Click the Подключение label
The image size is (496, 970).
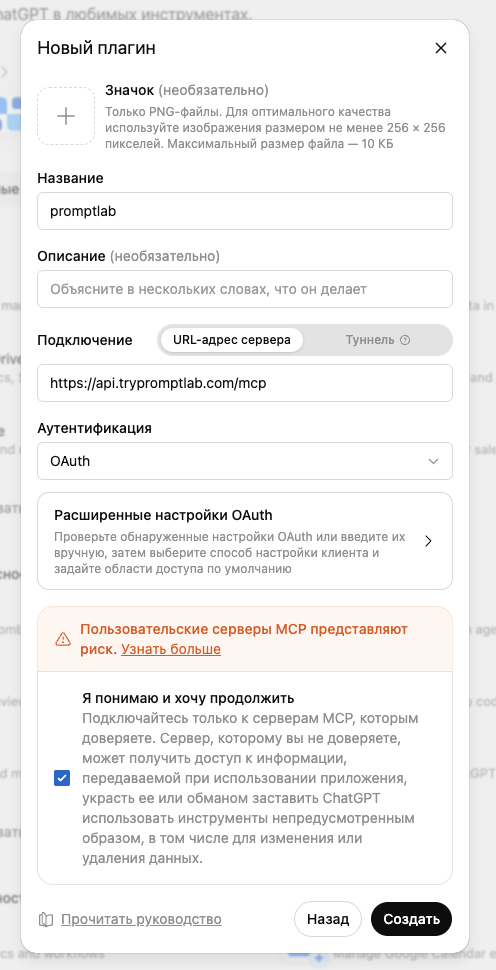click(85, 340)
